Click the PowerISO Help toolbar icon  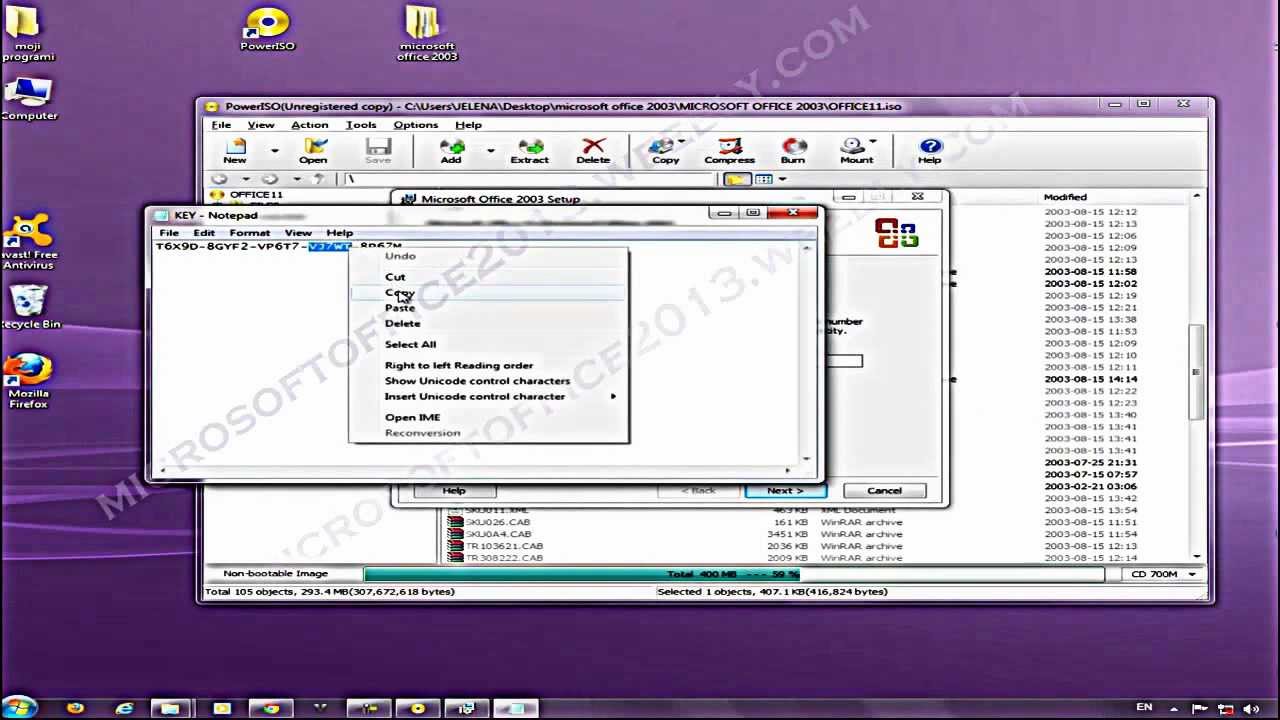tap(930, 151)
